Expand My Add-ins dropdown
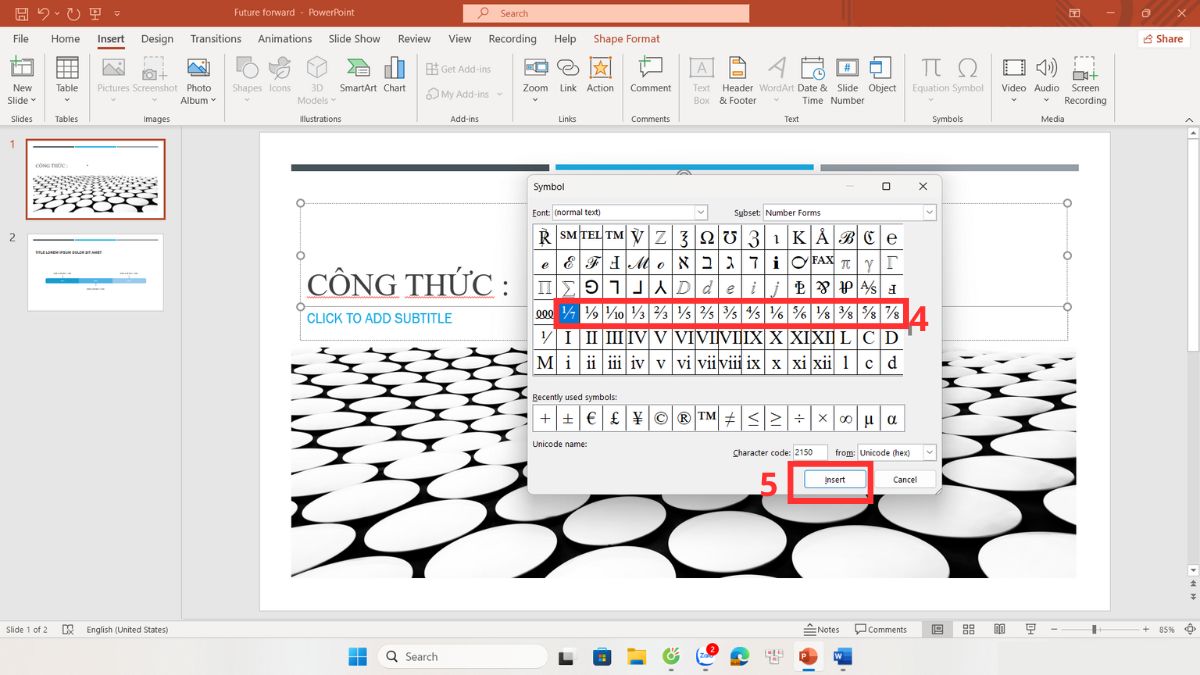Screen dimensions: 1200x675 point(499,95)
